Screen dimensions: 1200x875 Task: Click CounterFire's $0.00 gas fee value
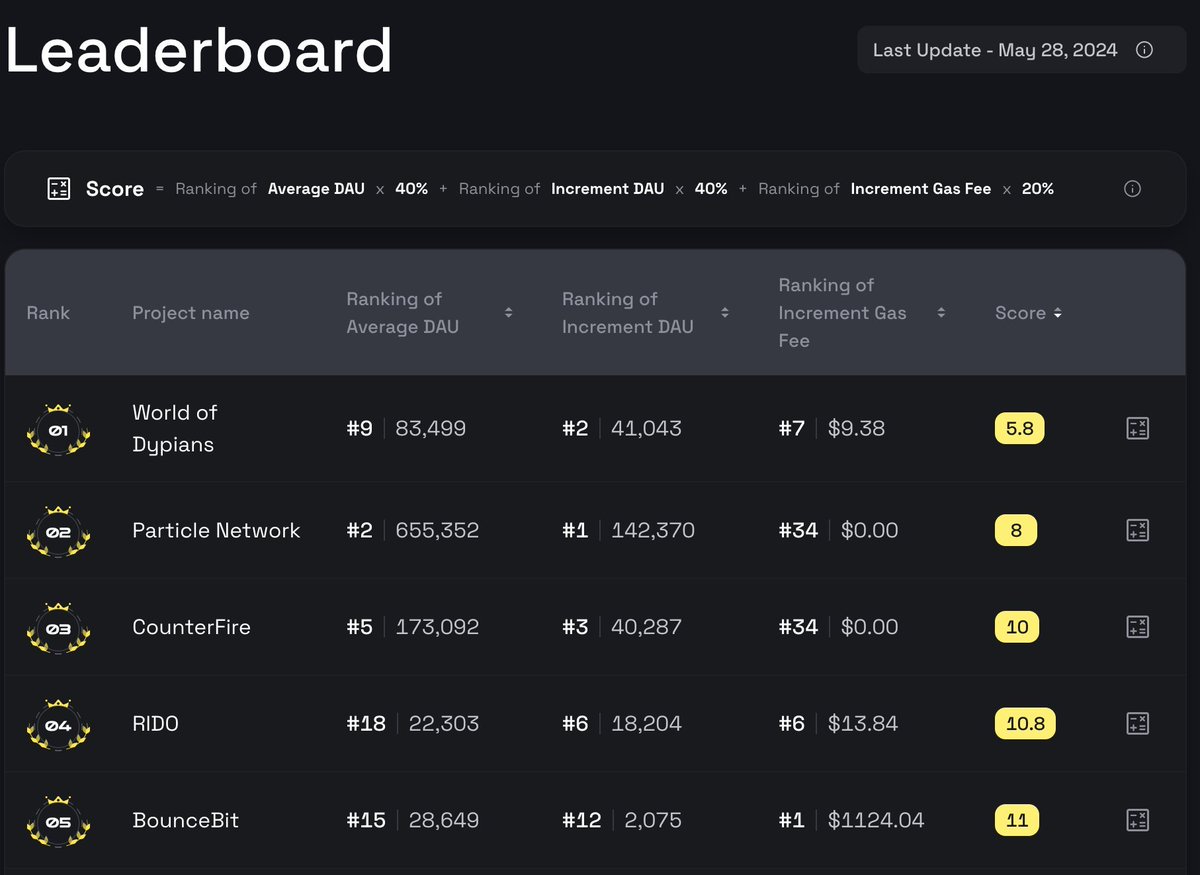click(869, 627)
